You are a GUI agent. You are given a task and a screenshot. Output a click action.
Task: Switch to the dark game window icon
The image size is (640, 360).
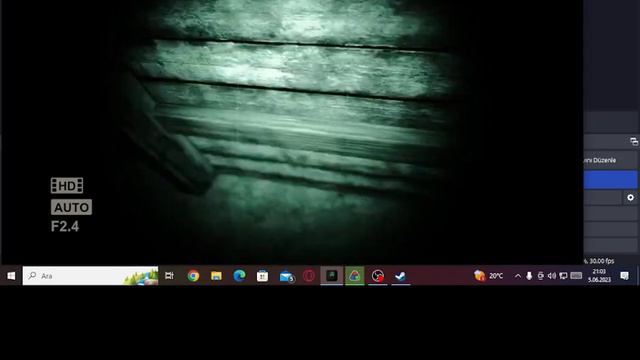click(x=331, y=276)
